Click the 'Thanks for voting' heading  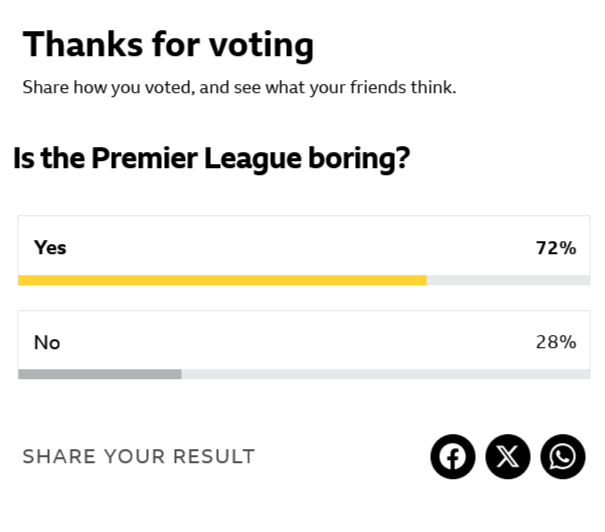pyautogui.click(x=168, y=46)
